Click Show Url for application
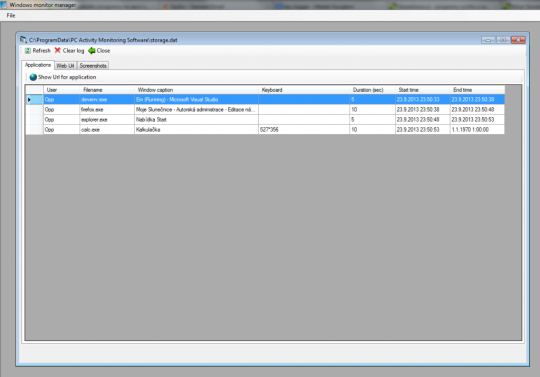The image size is (540, 377). coord(67,77)
